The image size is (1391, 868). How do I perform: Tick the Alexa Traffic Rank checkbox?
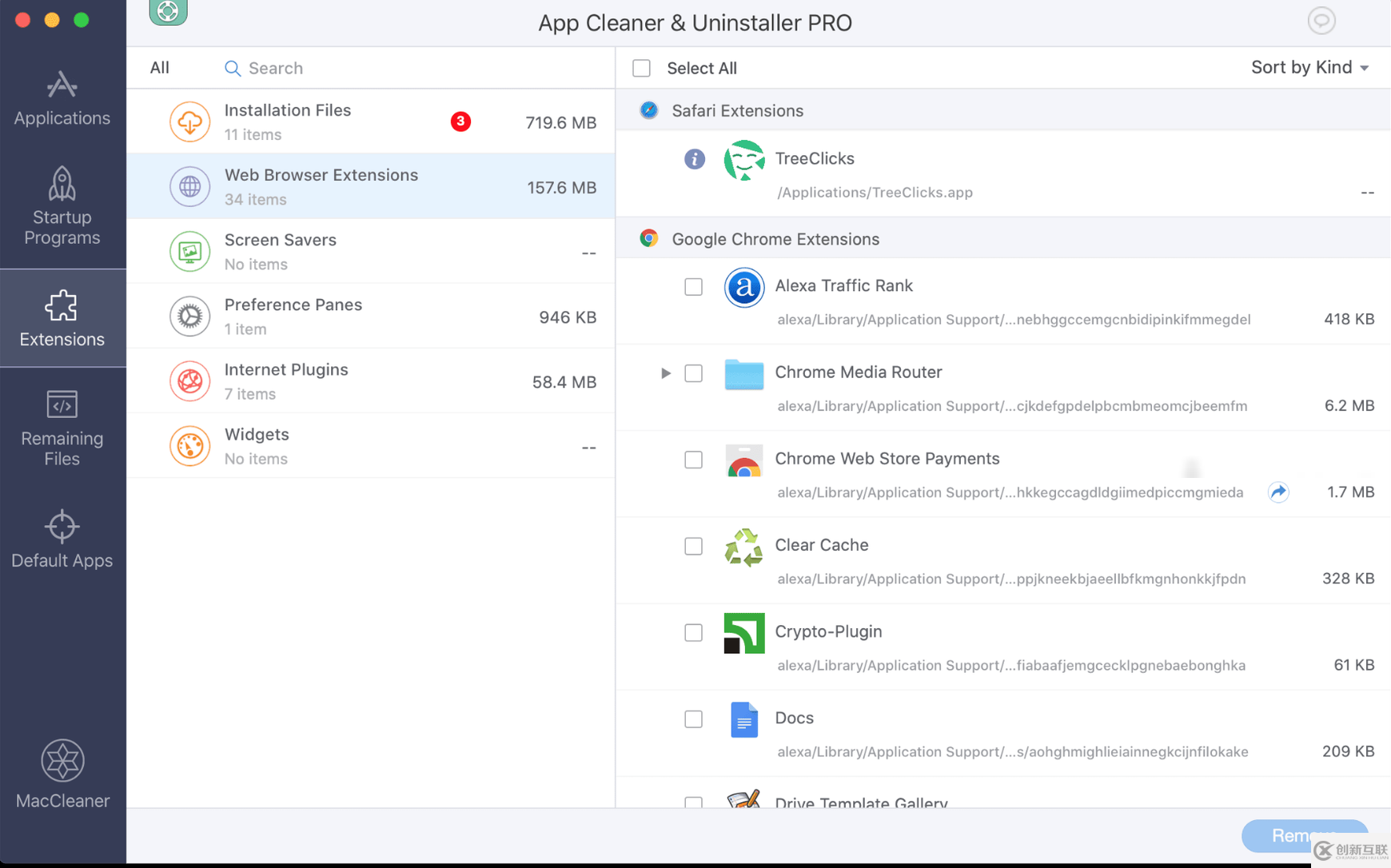[693, 287]
